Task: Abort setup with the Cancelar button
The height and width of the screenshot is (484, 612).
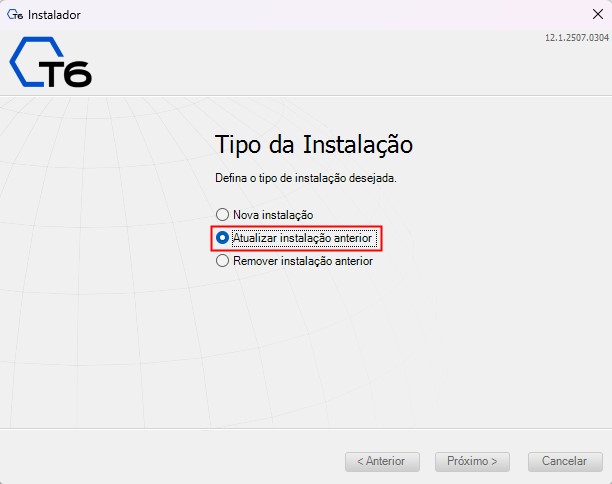Action: (565, 462)
